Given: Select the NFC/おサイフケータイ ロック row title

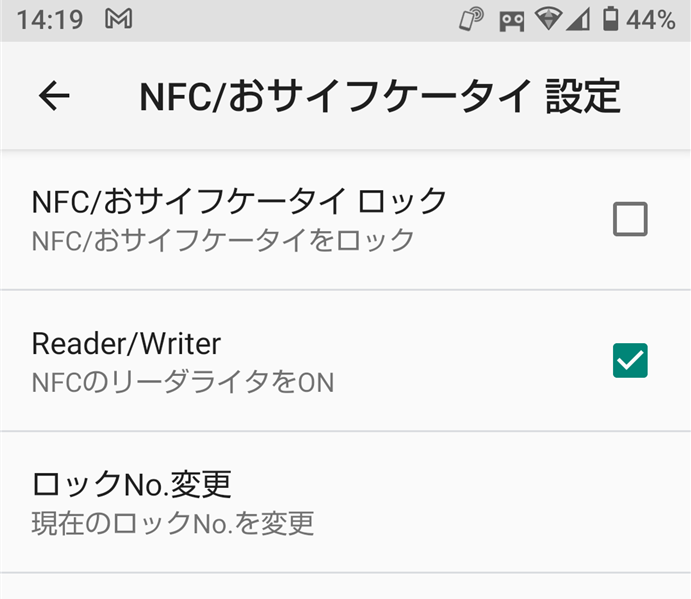Looking at the screenshot, I should coord(239,201).
